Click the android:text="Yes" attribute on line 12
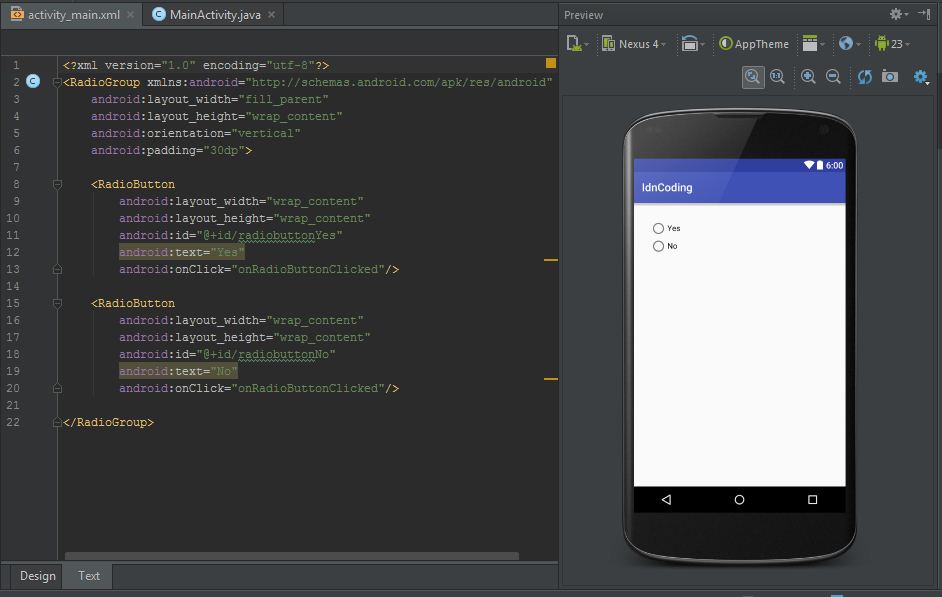 click(181, 252)
